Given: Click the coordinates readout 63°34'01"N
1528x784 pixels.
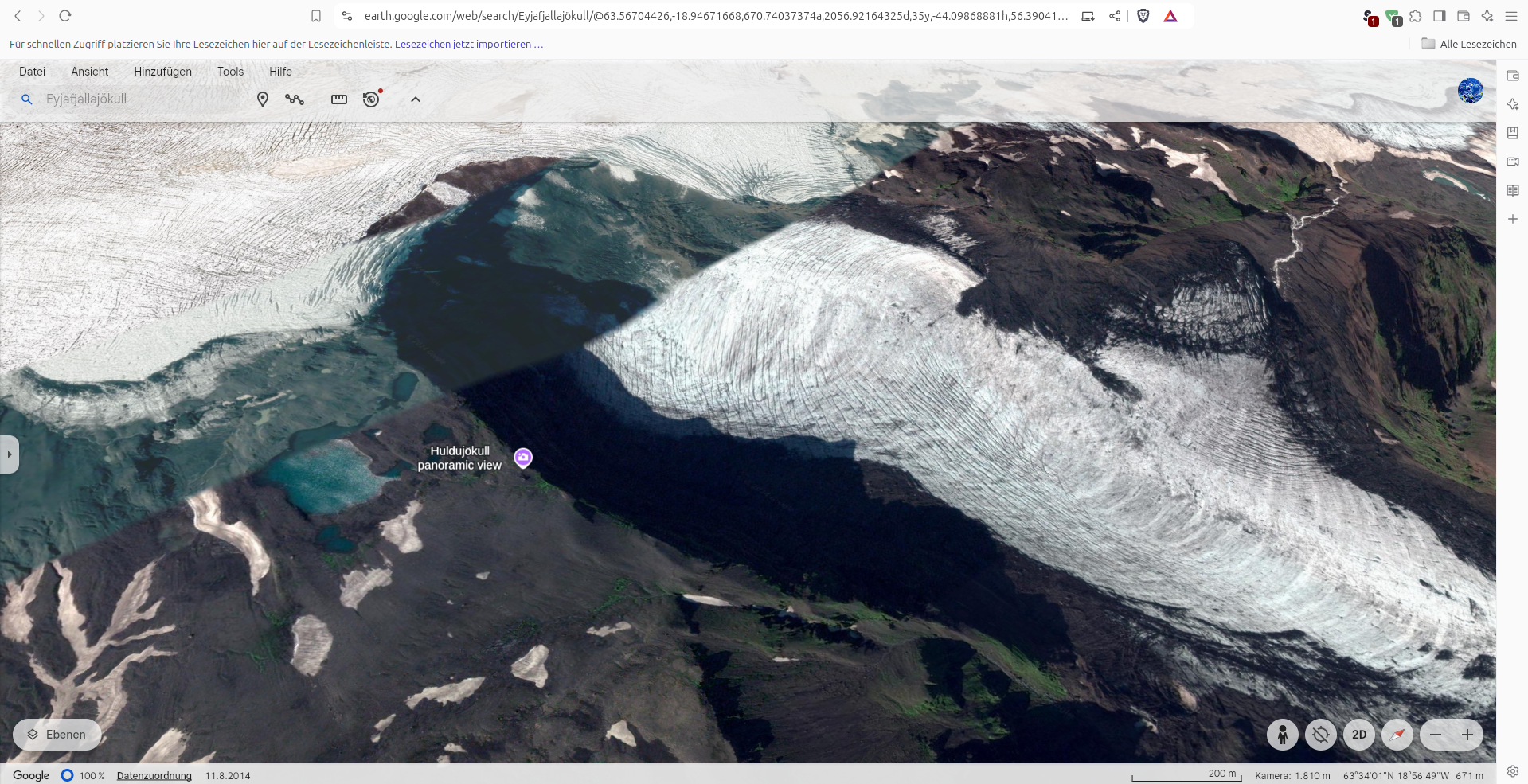Looking at the screenshot, I should point(1396,775).
